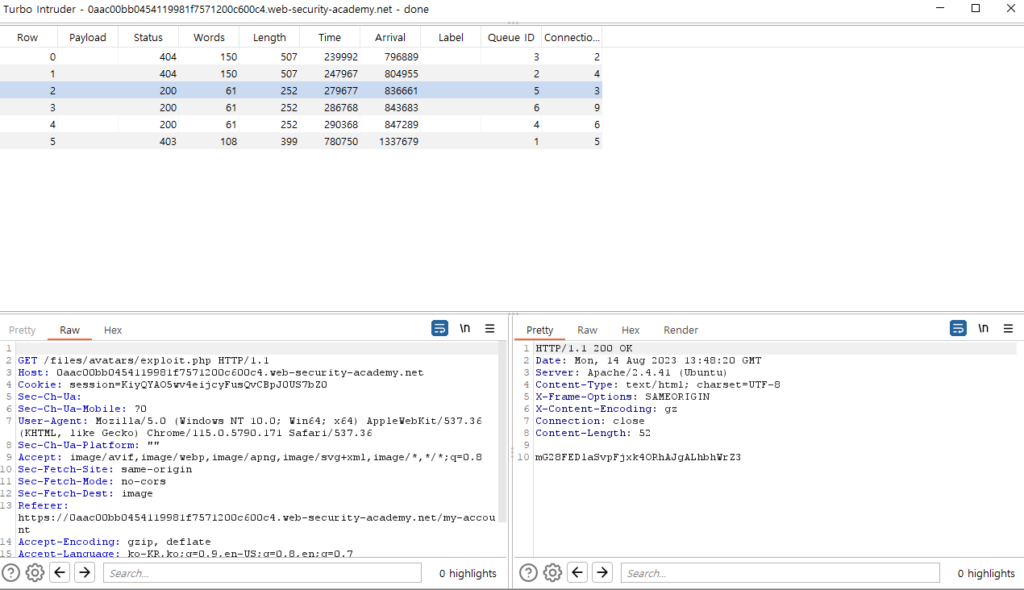1024x590 pixels.
Task: Click the User-Agent header in request
Action: pyautogui.click(x=249, y=427)
